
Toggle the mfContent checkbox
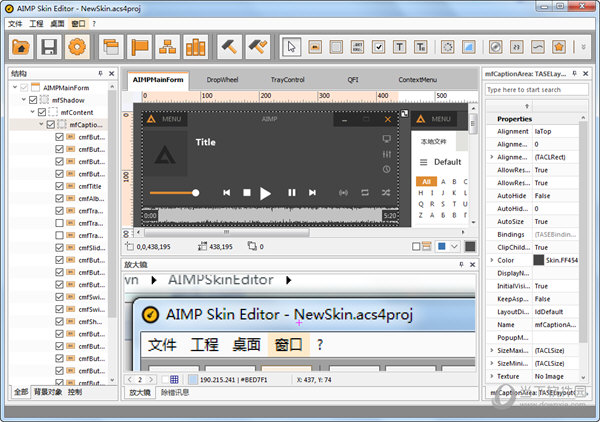click(42, 112)
